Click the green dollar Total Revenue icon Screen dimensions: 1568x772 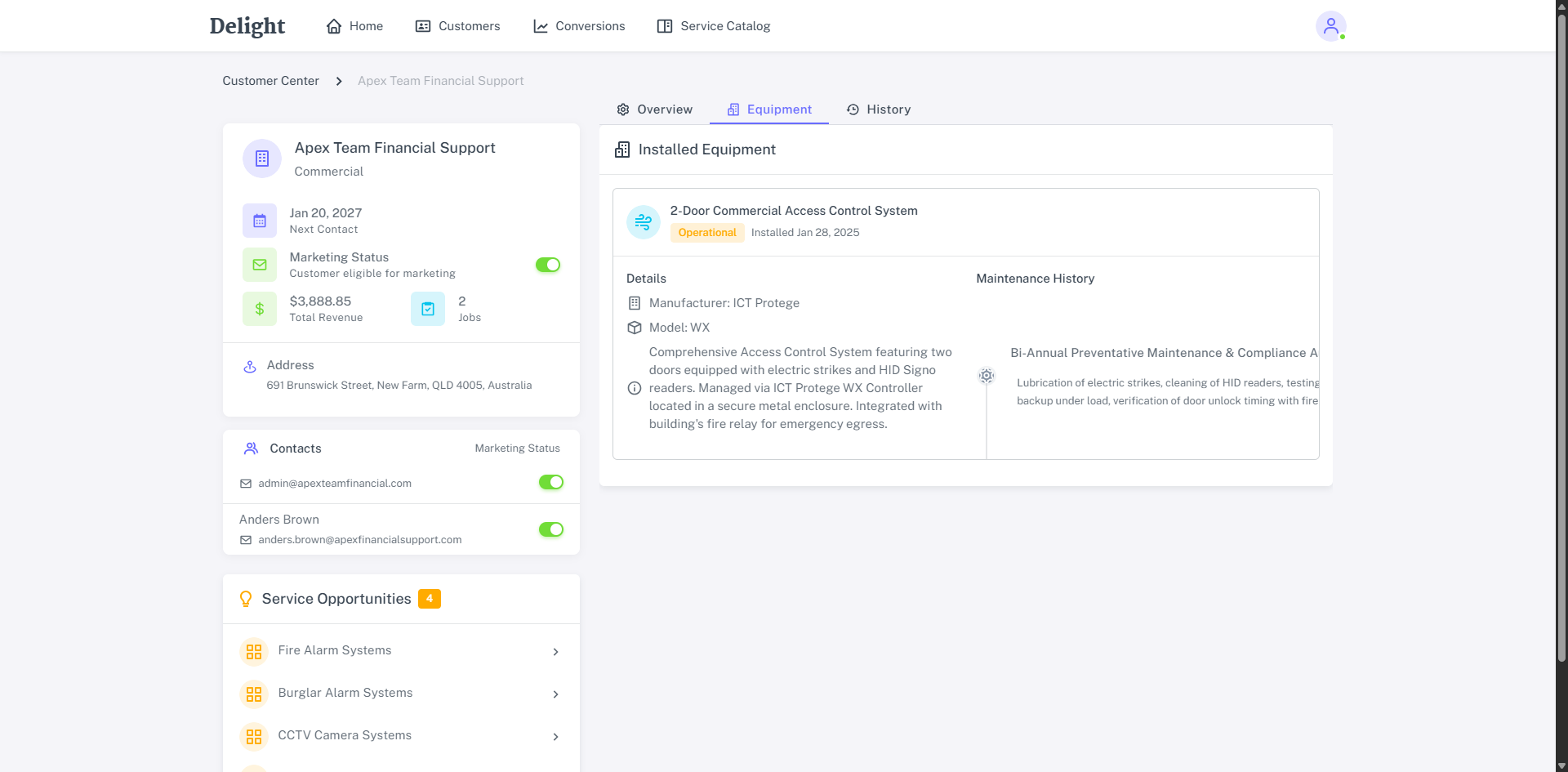click(260, 309)
